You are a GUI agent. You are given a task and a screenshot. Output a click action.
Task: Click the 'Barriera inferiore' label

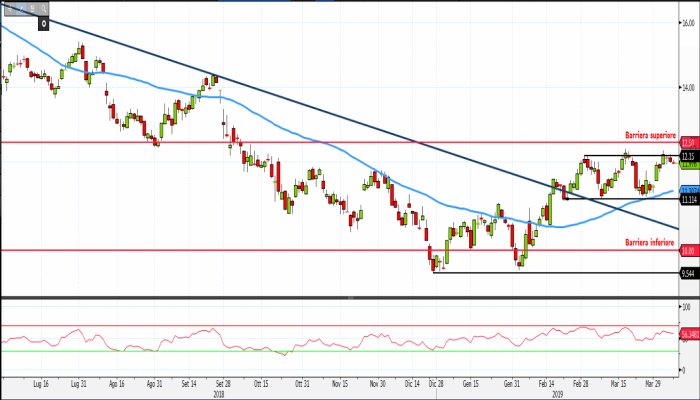click(650, 243)
